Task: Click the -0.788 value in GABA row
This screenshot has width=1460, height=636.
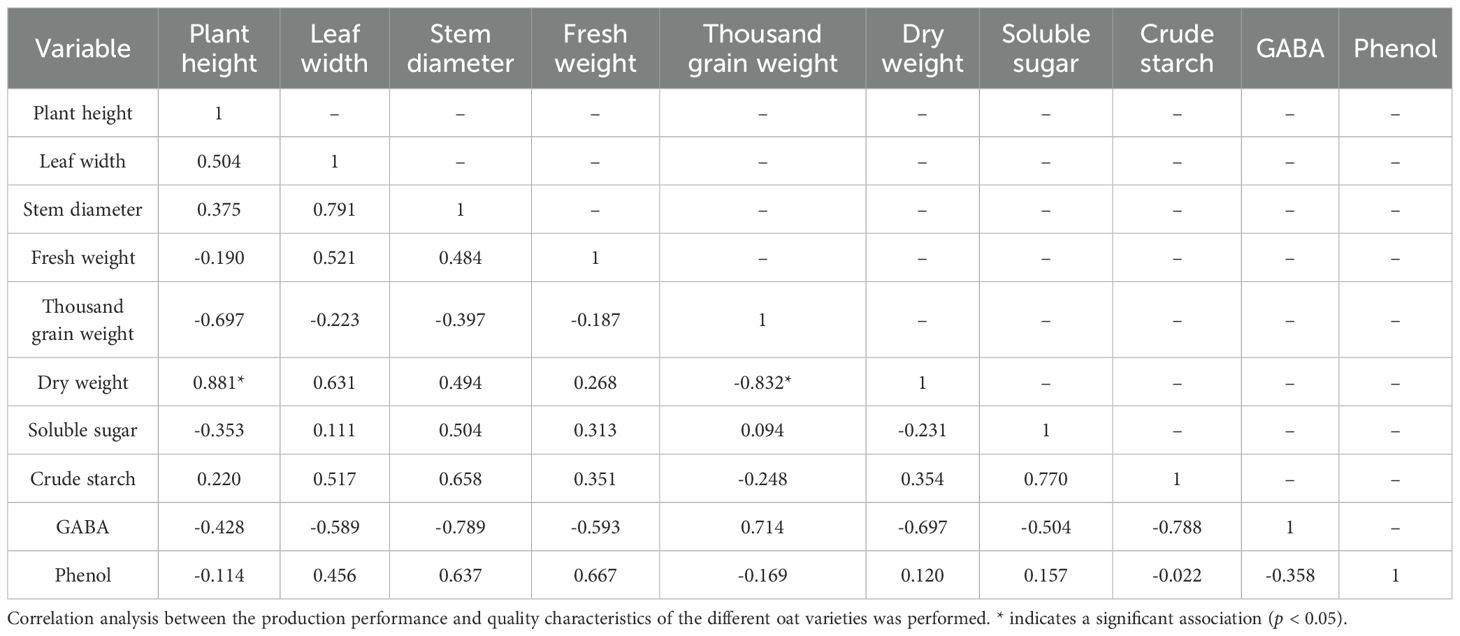Action: 1177,526
